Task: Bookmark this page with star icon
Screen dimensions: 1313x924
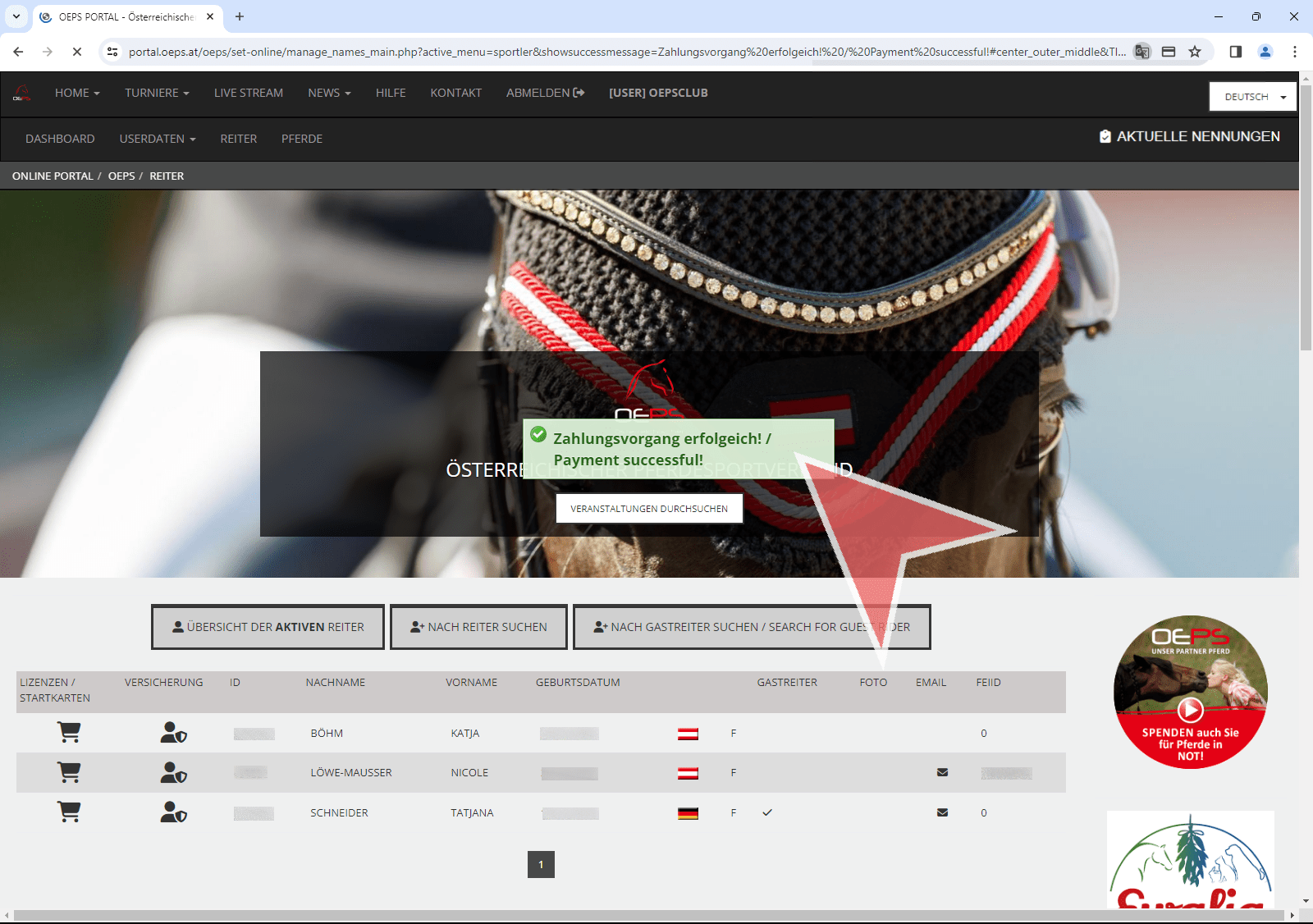Action: (1195, 52)
